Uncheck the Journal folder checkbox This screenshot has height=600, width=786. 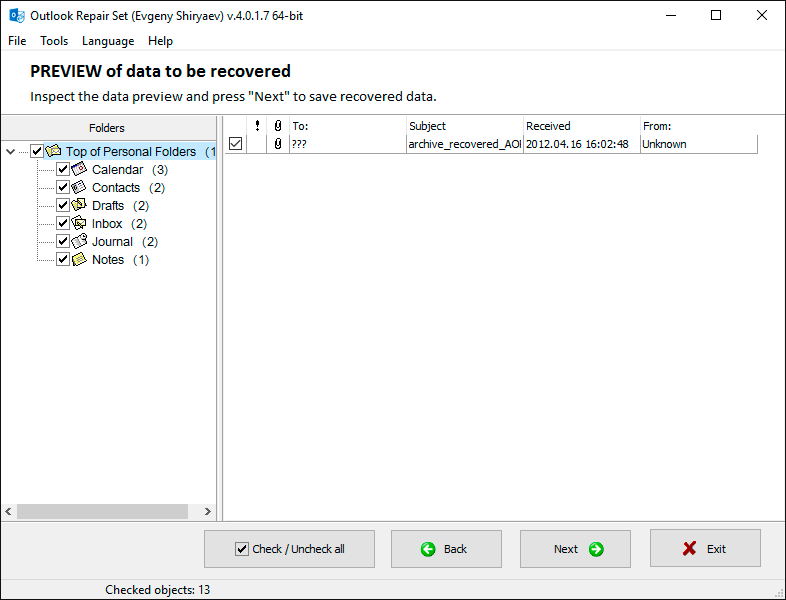coord(63,241)
